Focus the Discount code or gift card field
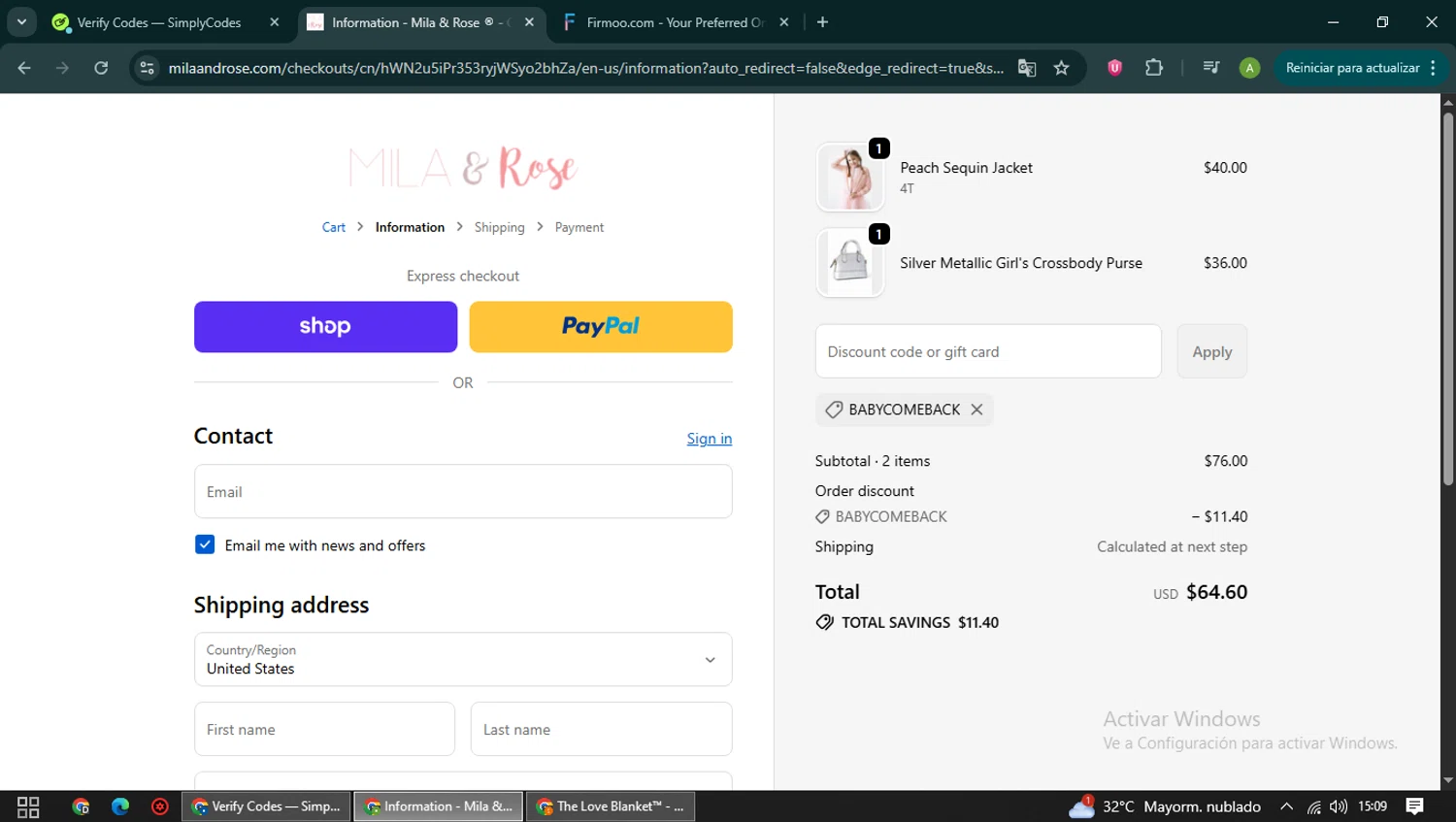Viewport: 1456px width, 822px height. point(988,351)
